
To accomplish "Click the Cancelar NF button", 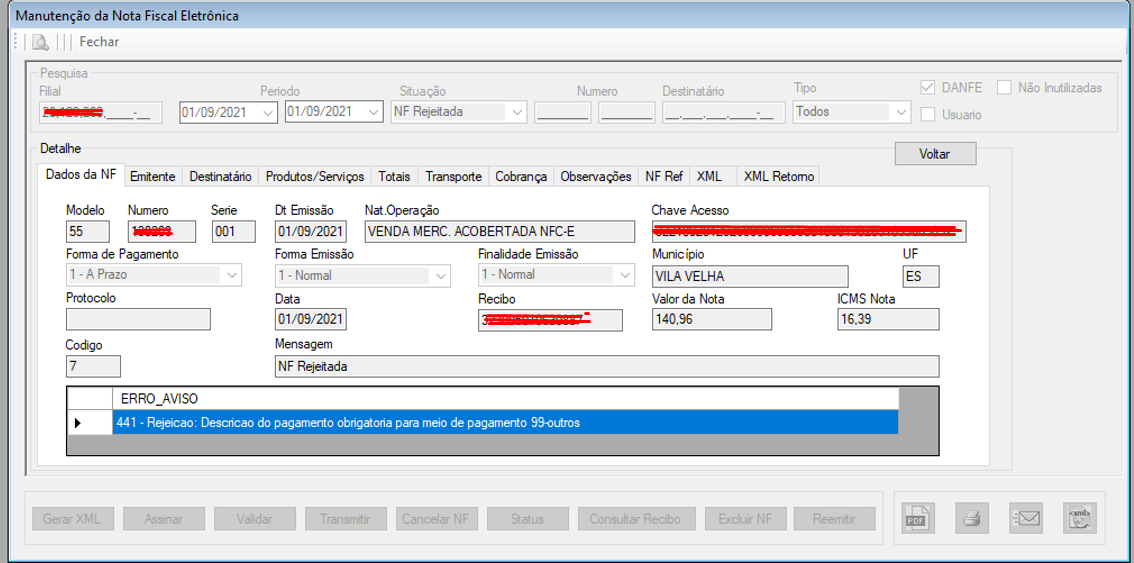I will (x=436, y=519).
